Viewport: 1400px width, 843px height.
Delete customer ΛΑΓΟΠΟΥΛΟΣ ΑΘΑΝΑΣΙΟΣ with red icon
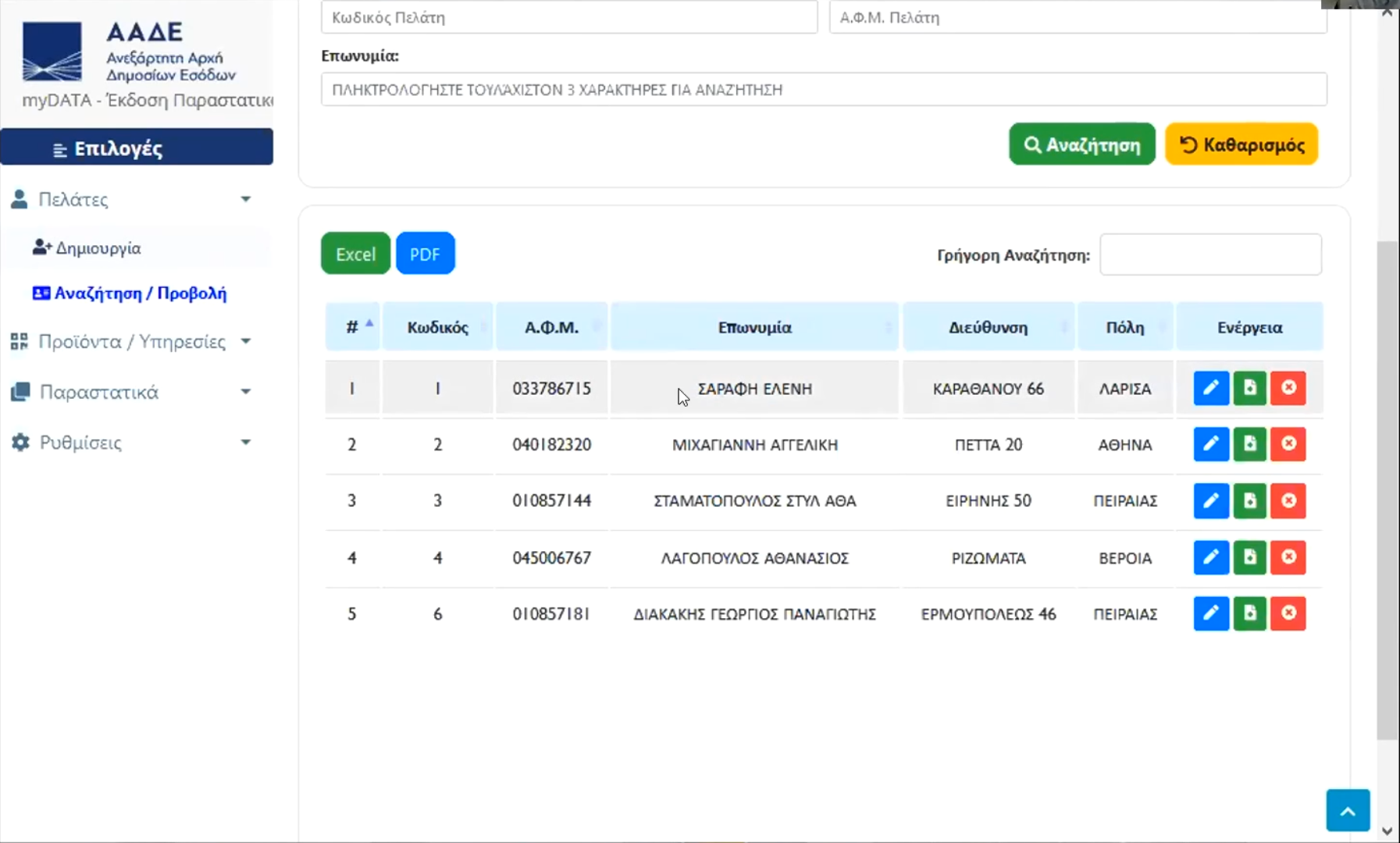1288,557
